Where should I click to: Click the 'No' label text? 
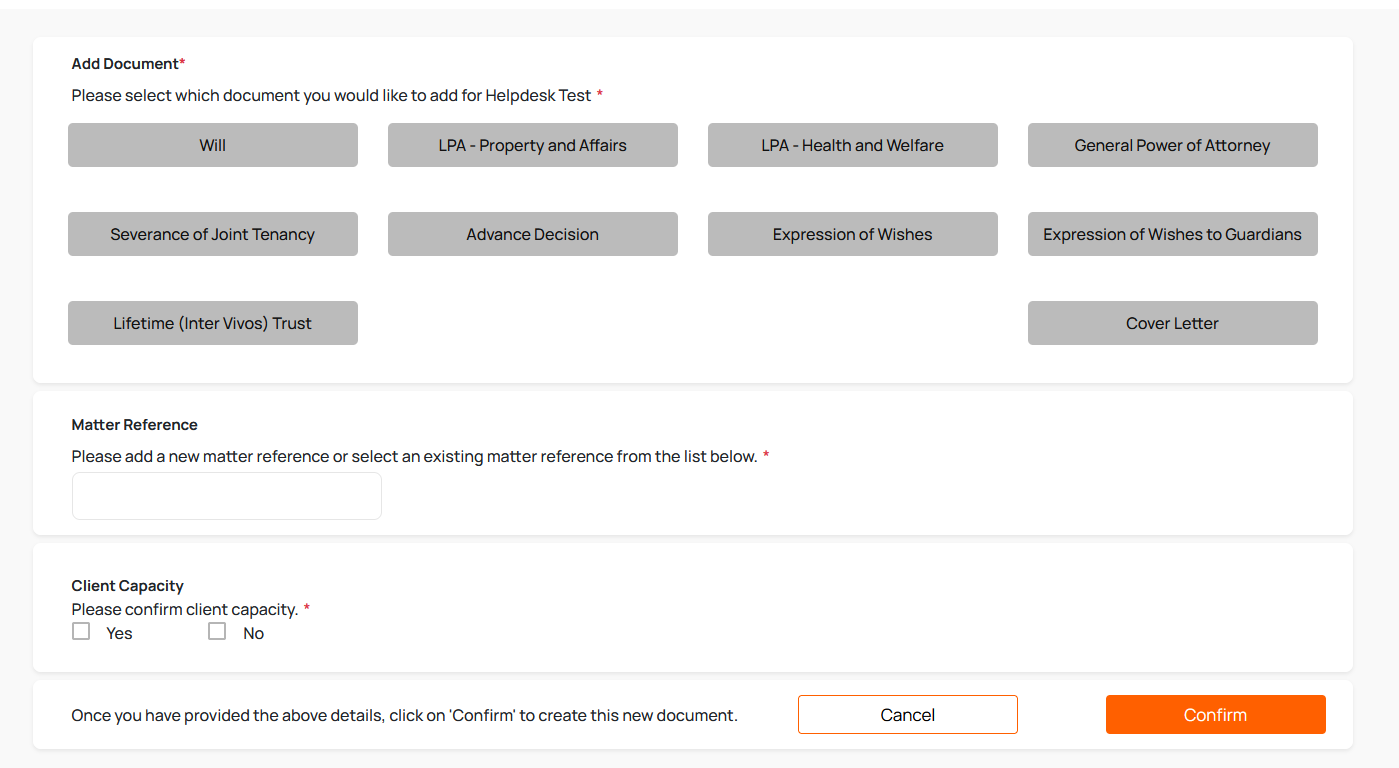pyautogui.click(x=254, y=633)
